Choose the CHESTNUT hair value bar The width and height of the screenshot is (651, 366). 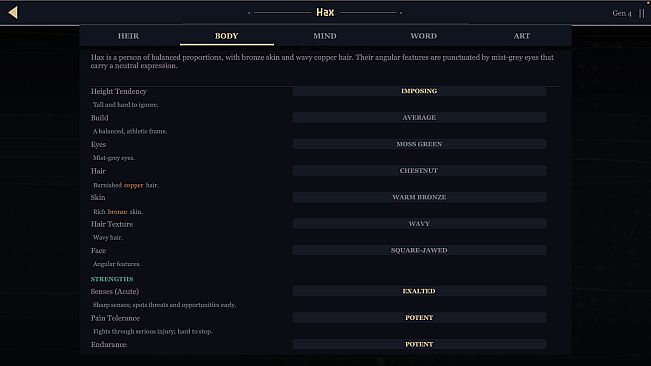[x=419, y=171]
